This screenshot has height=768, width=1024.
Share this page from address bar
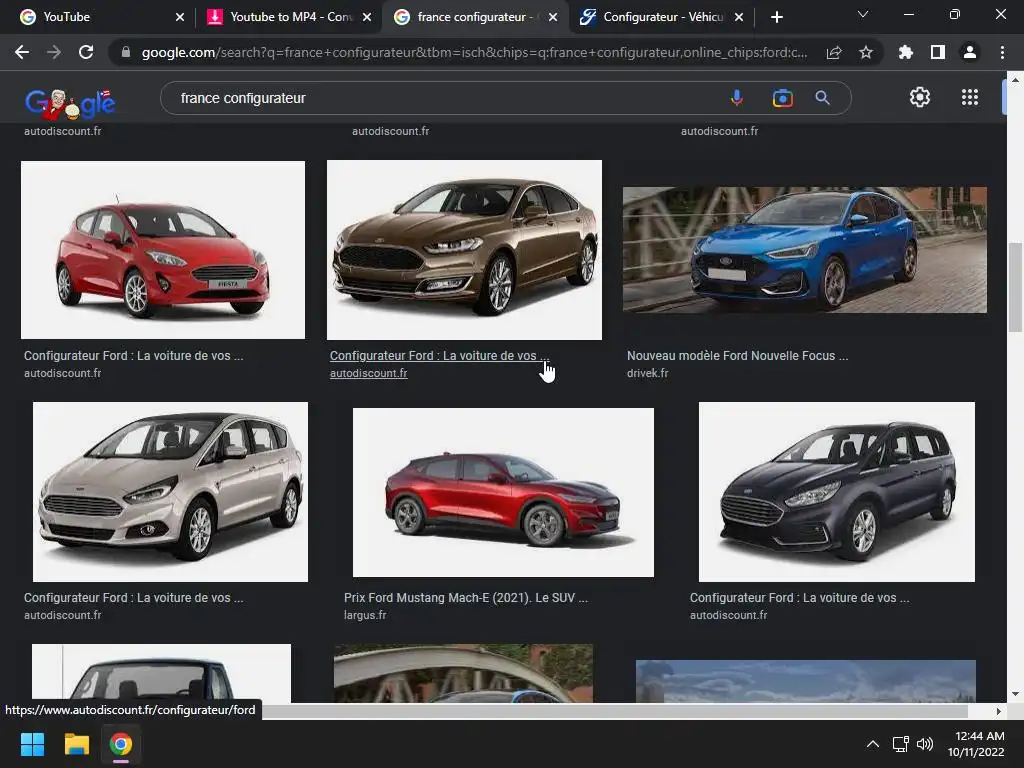pos(834,52)
